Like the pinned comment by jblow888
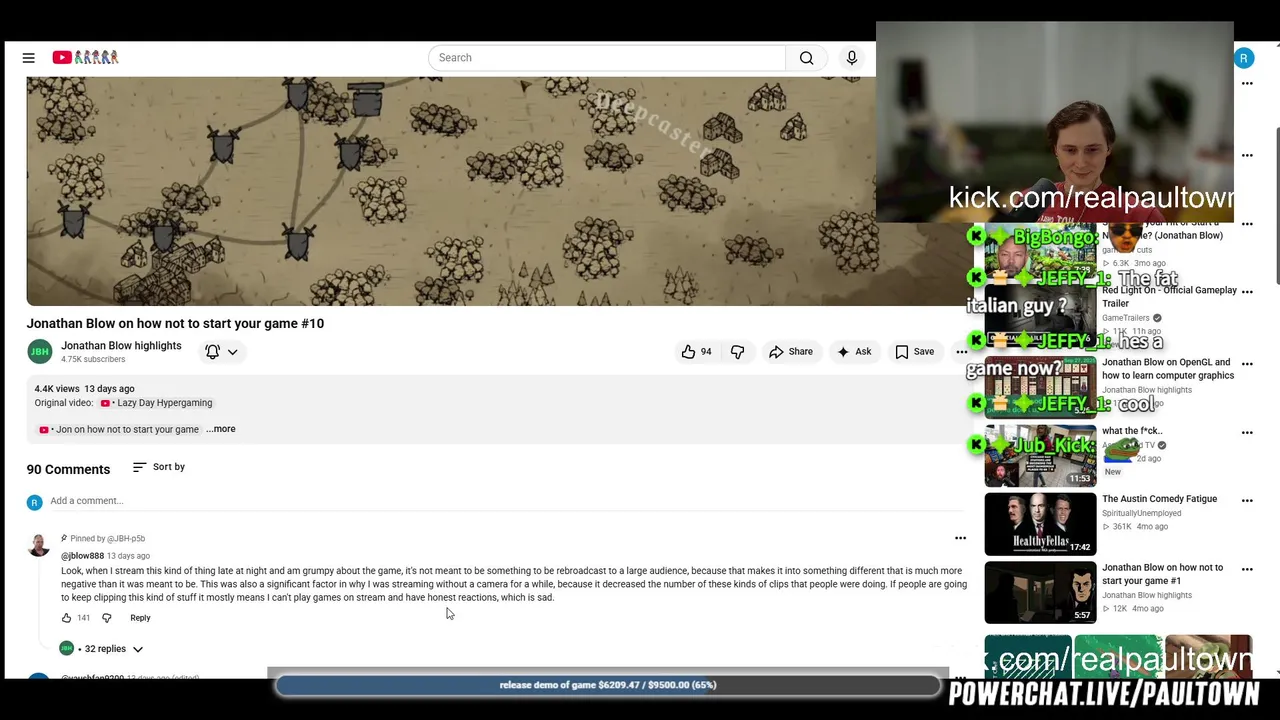This screenshot has height=720, width=1280. point(66,618)
